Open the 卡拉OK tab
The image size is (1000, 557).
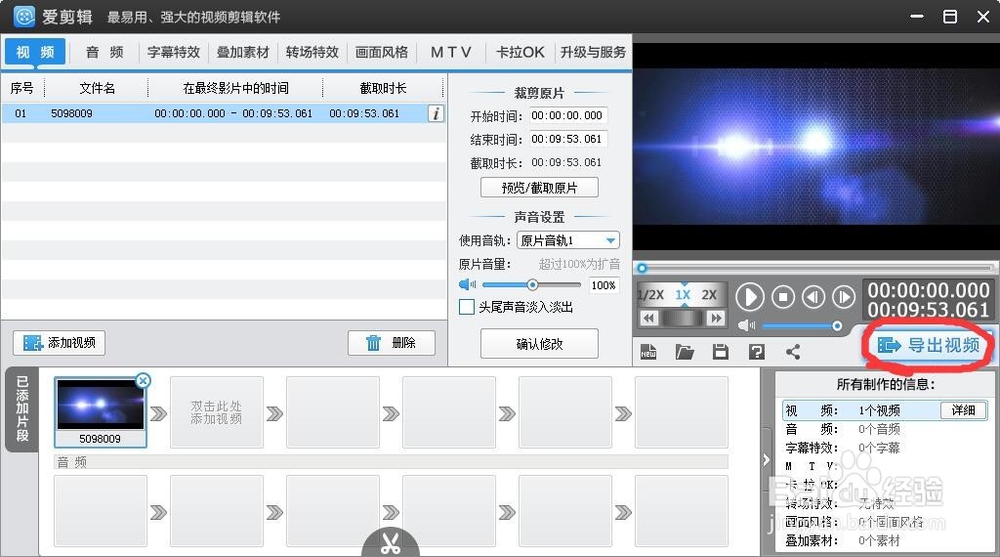[x=520, y=52]
